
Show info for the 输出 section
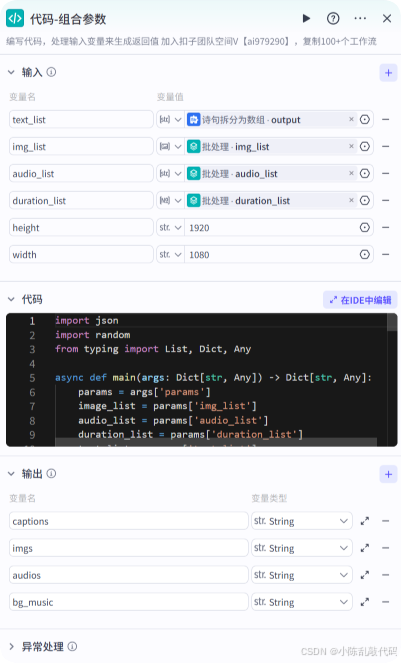tap(51, 474)
